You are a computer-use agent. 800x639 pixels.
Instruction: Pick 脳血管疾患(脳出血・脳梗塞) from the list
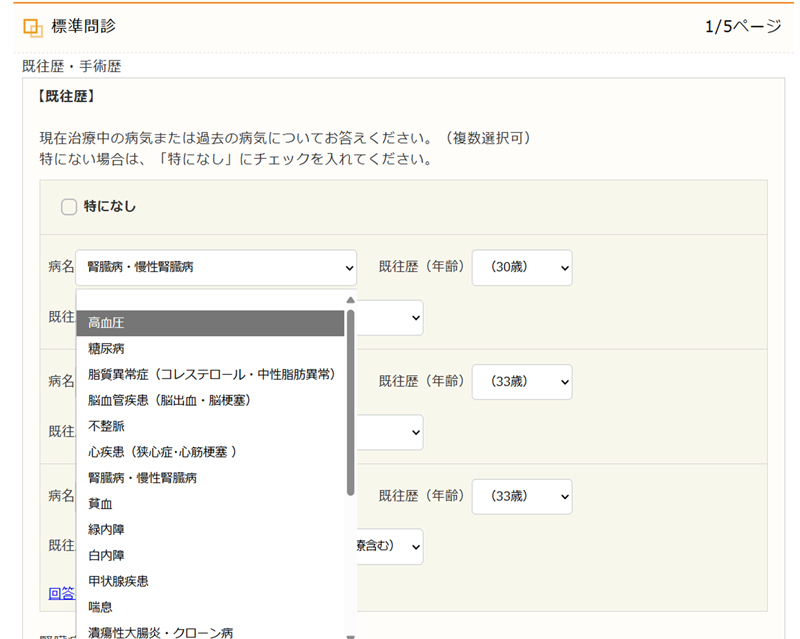(210, 400)
